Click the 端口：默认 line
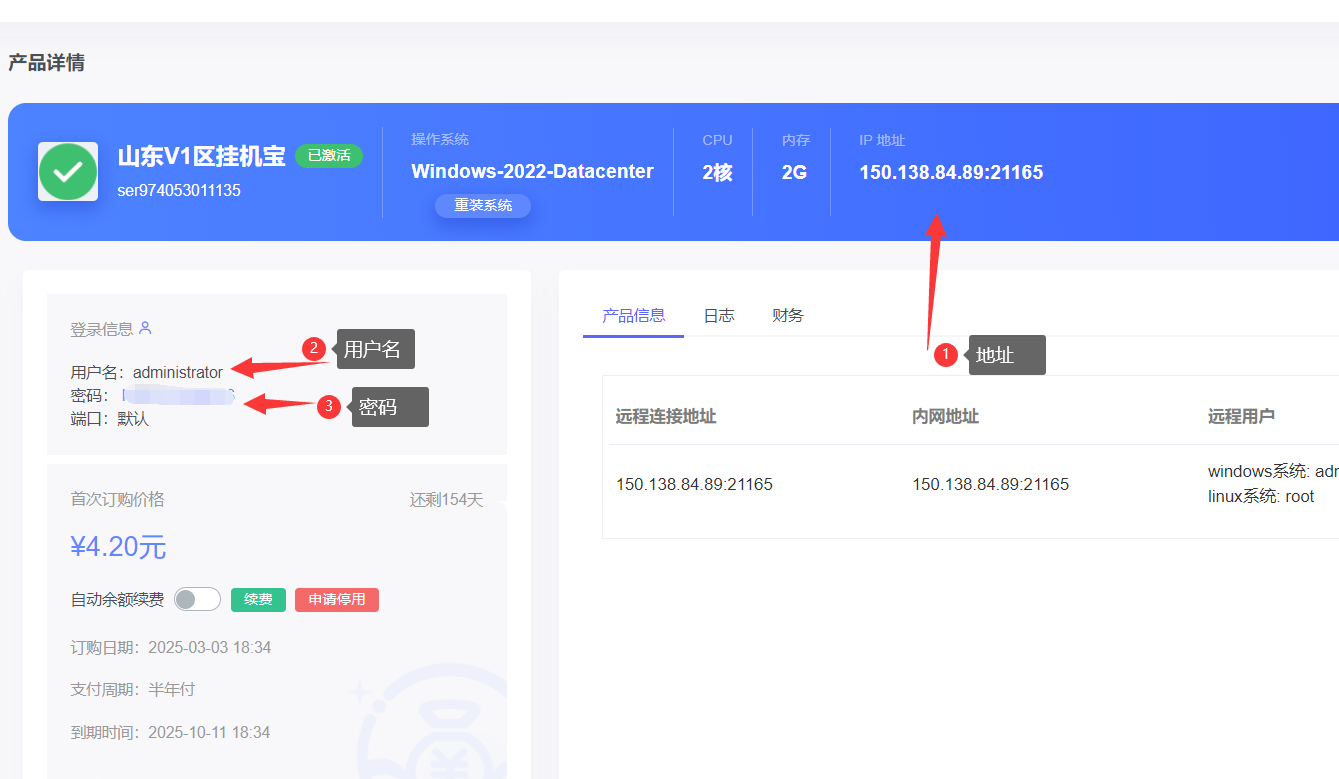This screenshot has width=1339, height=779. point(110,419)
